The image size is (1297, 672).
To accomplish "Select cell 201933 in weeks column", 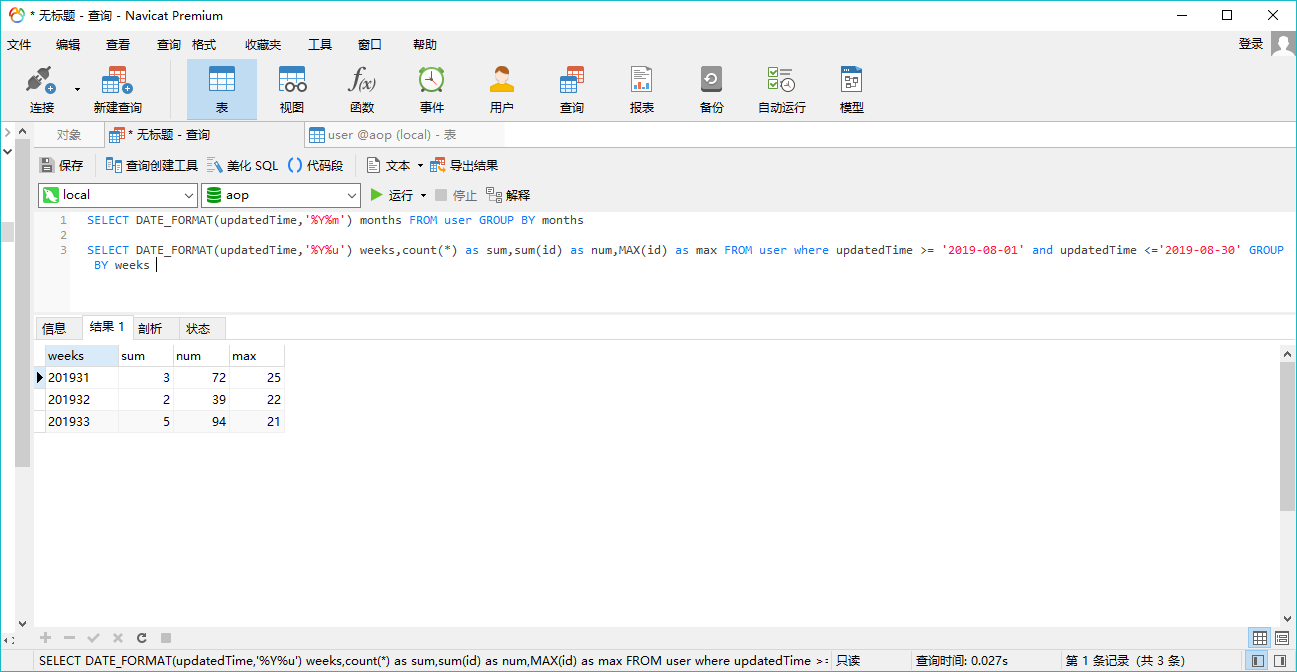I will click(x=82, y=422).
